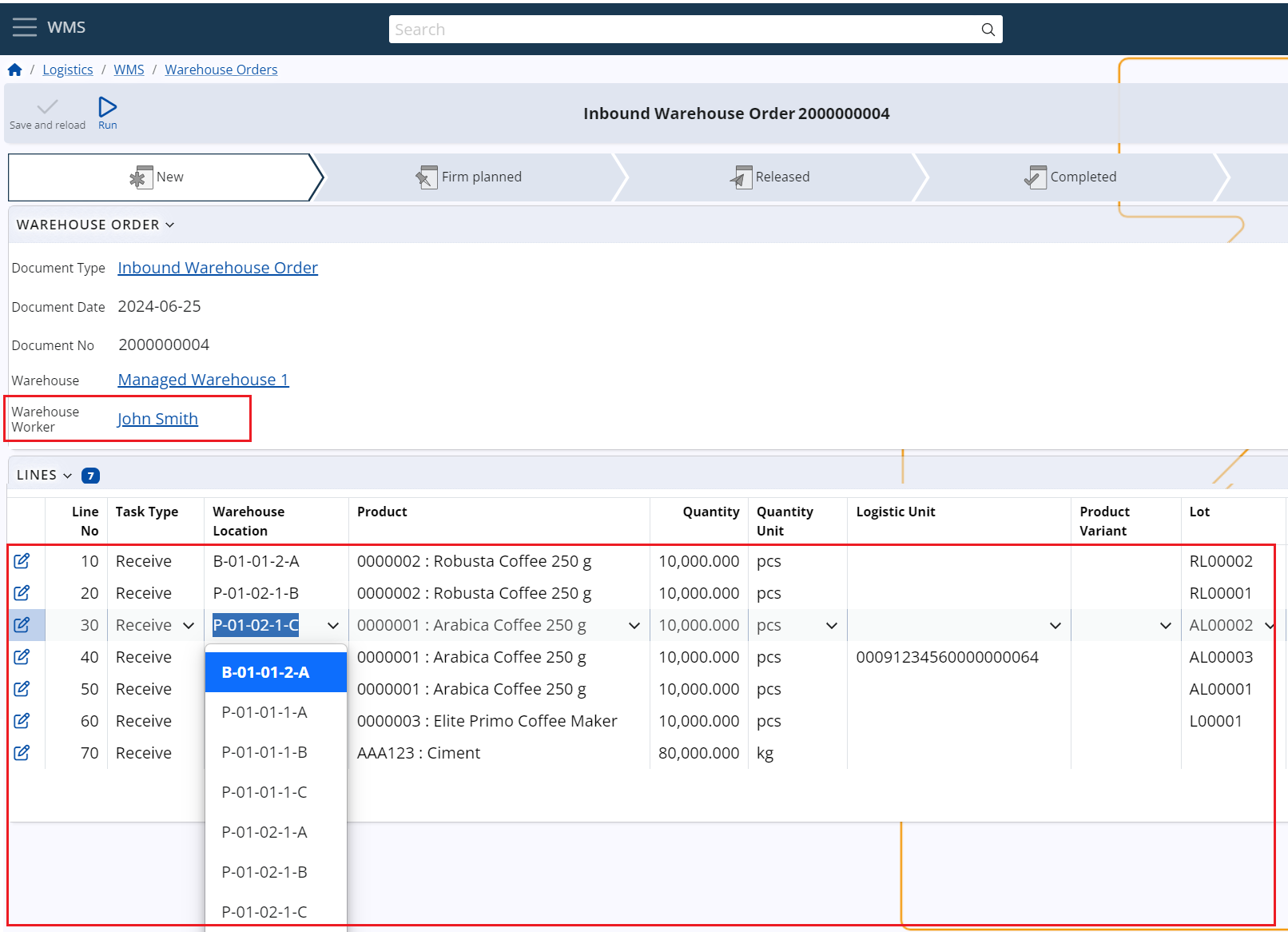Screen dimensions: 1288x932
Task: Click the search magnifier icon
Action: coord(988,30)
